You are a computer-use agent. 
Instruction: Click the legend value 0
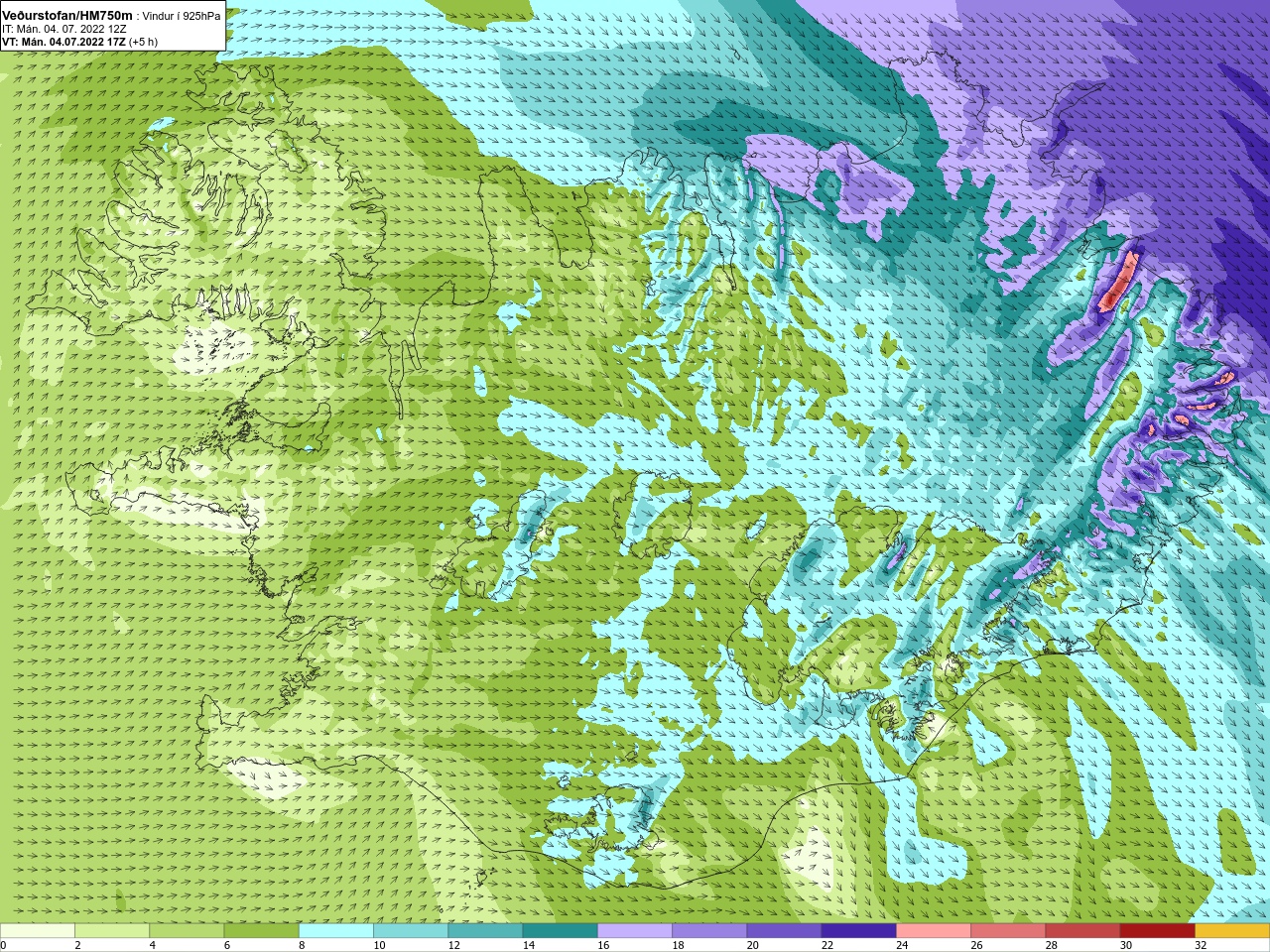(x=4, y=945)
